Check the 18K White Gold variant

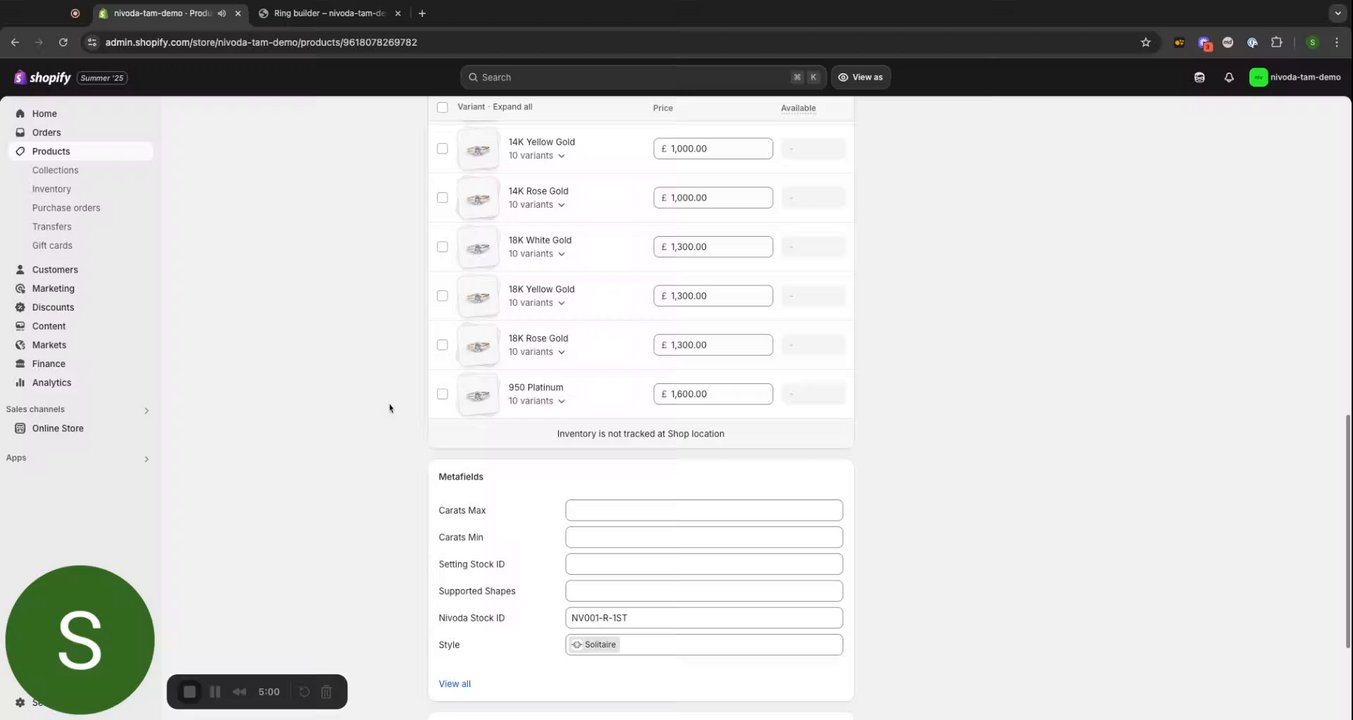(x=442, y=246)
